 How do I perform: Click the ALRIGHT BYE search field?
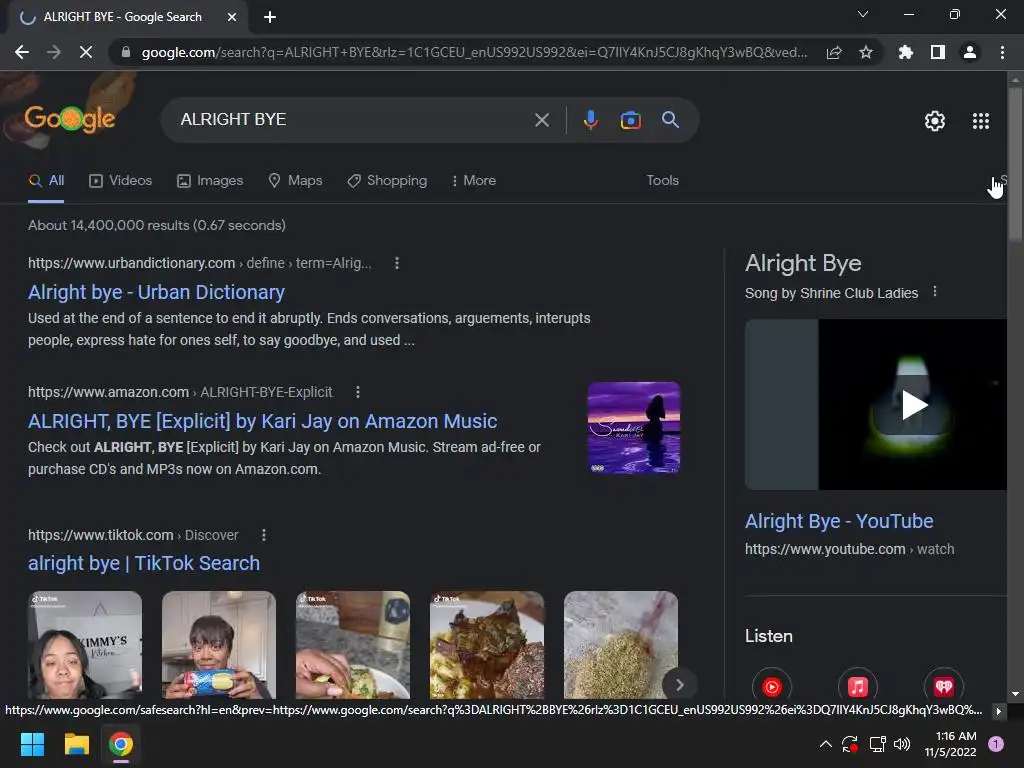click(353, 120)
